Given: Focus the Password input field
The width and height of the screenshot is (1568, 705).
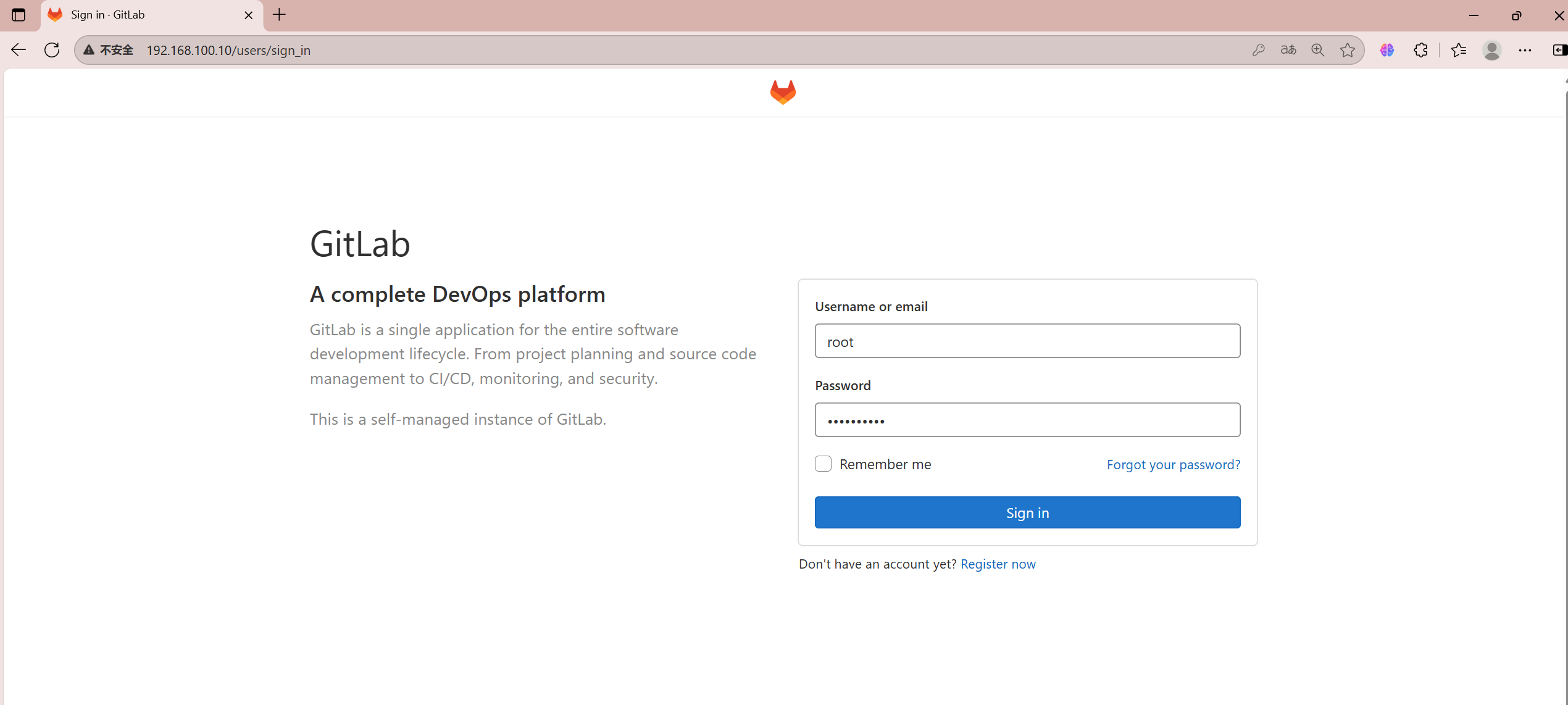Looking at the screenshot, I should click(x=1027, y=420).
